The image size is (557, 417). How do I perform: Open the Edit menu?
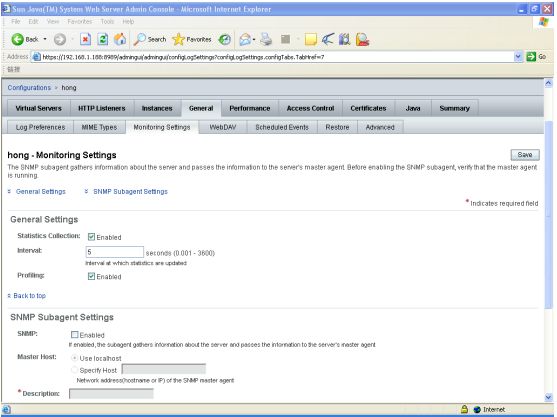click(33, 22)
